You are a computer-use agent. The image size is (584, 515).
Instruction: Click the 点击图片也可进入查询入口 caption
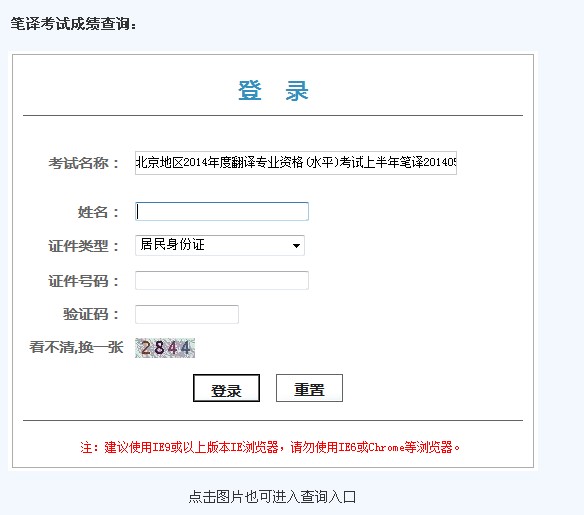272,497
